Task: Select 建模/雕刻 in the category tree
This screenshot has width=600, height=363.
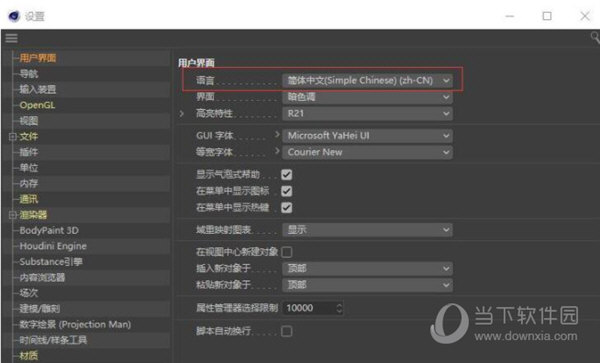Action: click(39, 309)
